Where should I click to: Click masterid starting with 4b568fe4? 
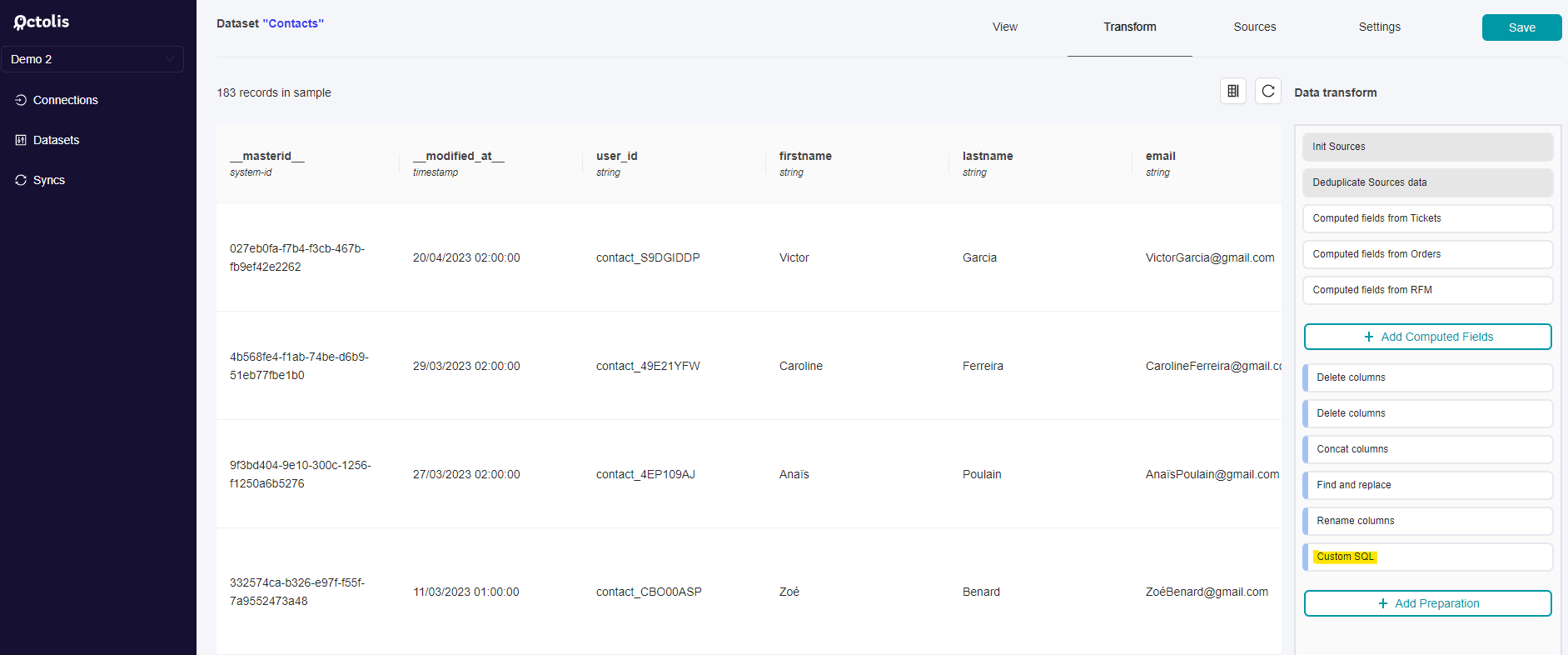(x=299, y=366)
